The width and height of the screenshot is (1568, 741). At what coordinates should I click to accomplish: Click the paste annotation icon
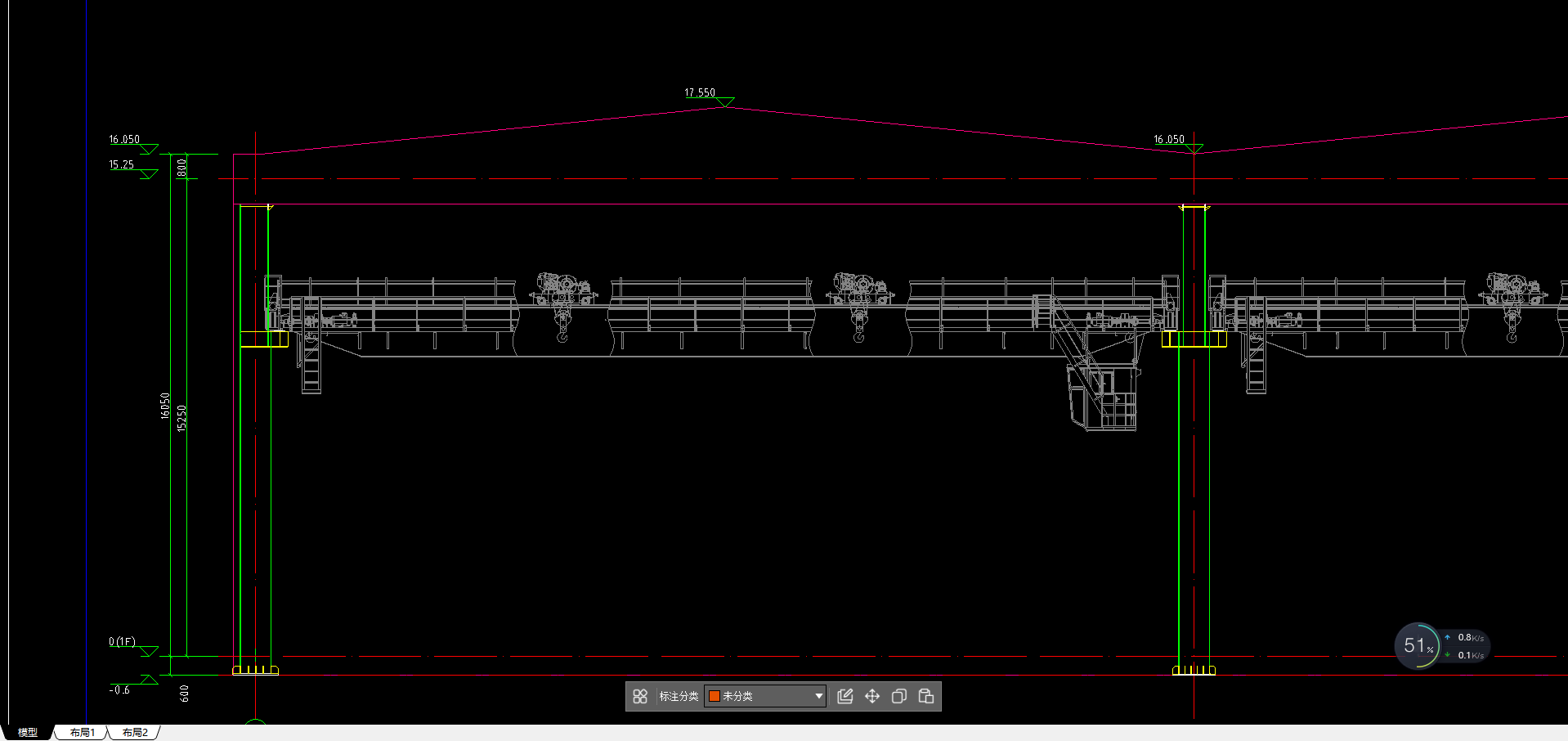[x=926, y=696]
